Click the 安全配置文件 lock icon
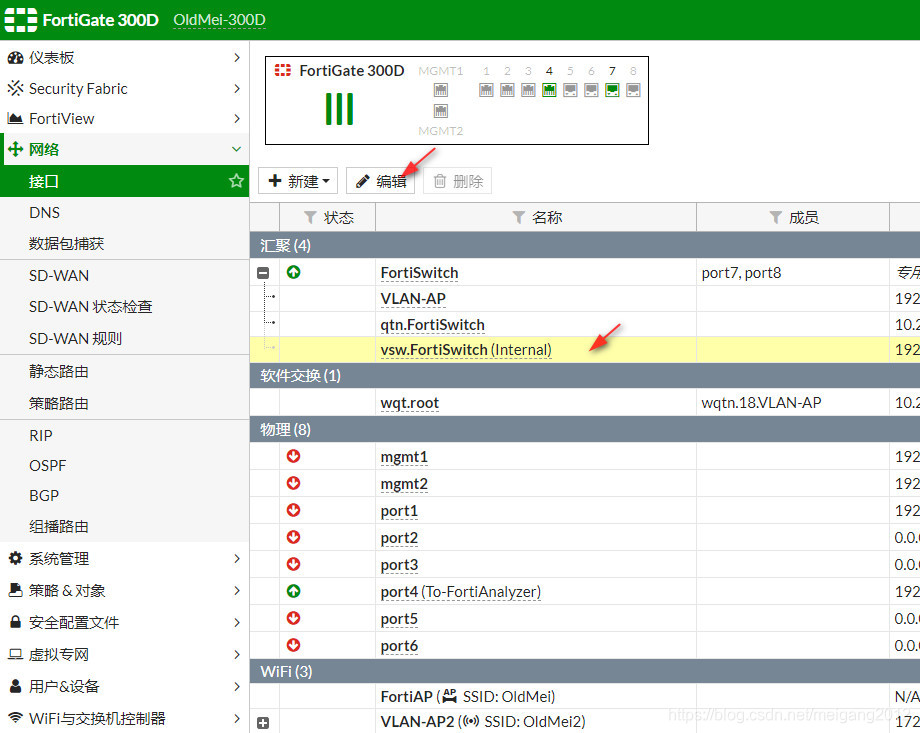920x733 pixels. click(15, 621)
